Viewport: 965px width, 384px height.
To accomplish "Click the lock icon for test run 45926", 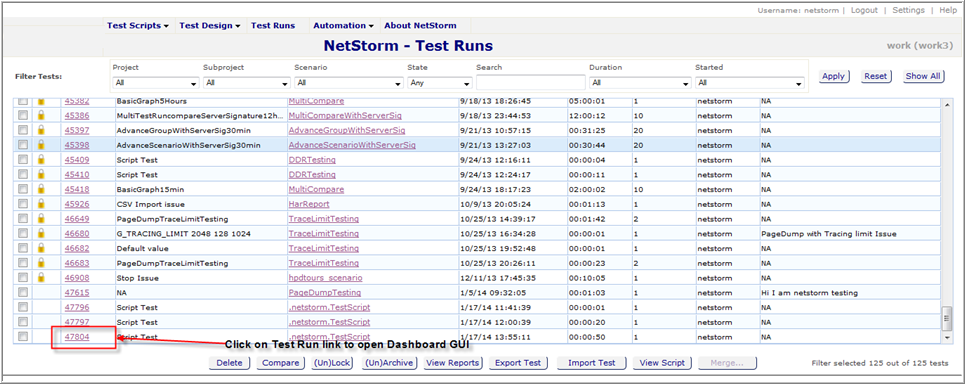I will tap(42, 204).
